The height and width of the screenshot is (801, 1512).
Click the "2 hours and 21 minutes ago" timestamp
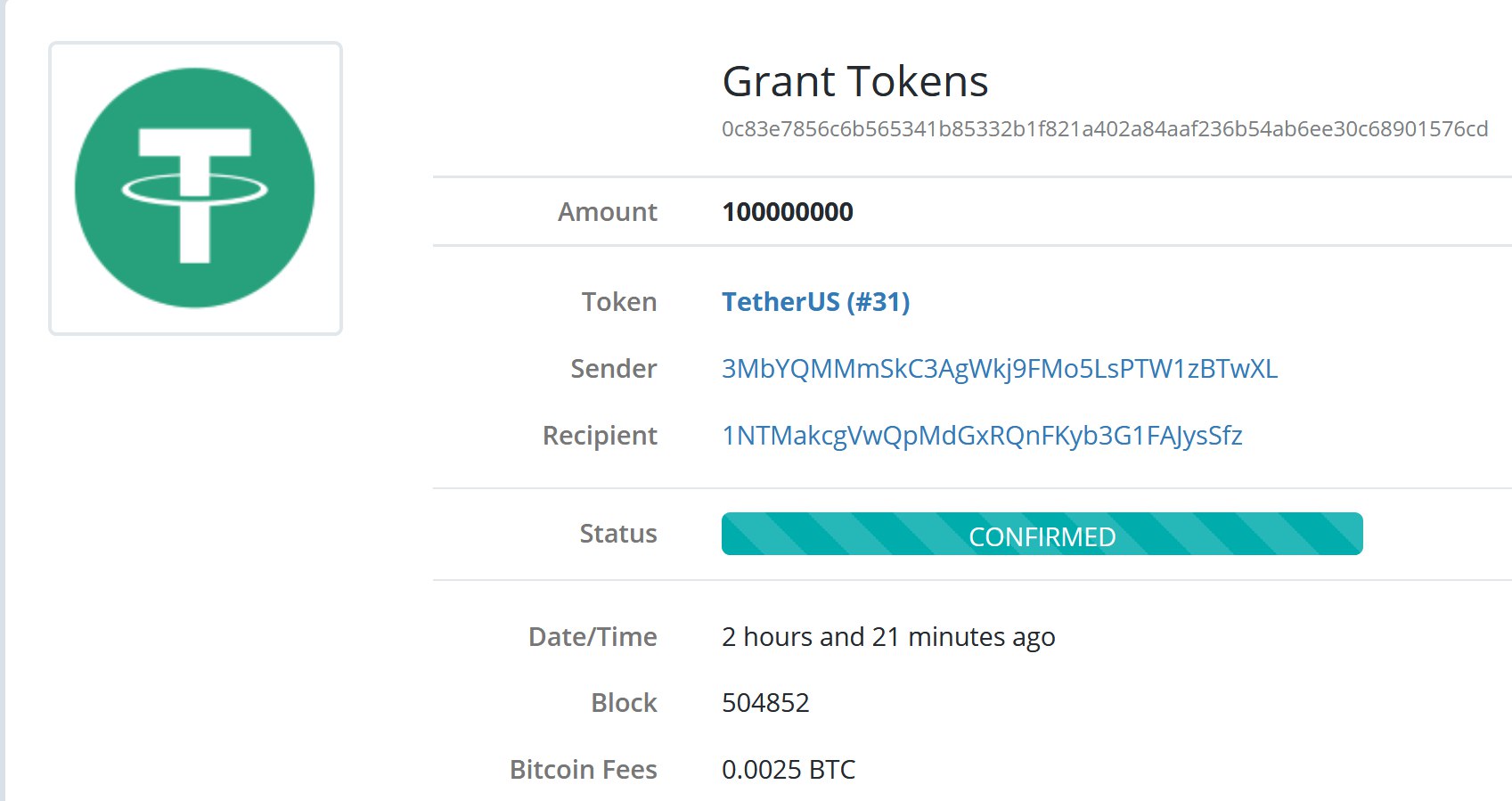coord(887,637)
